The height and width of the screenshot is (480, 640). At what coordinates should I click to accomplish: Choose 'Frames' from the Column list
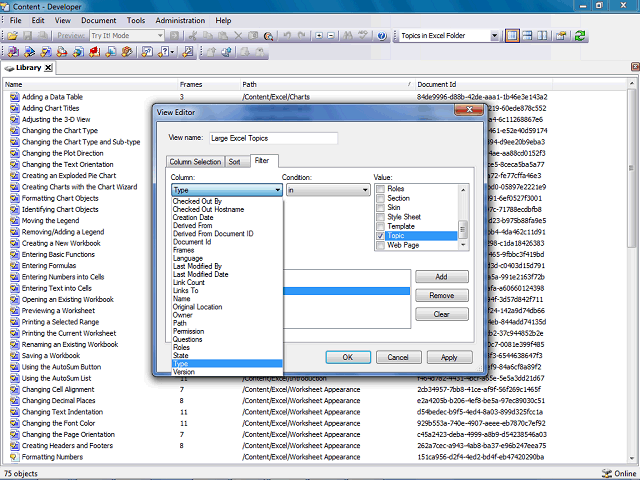(227, 250)
